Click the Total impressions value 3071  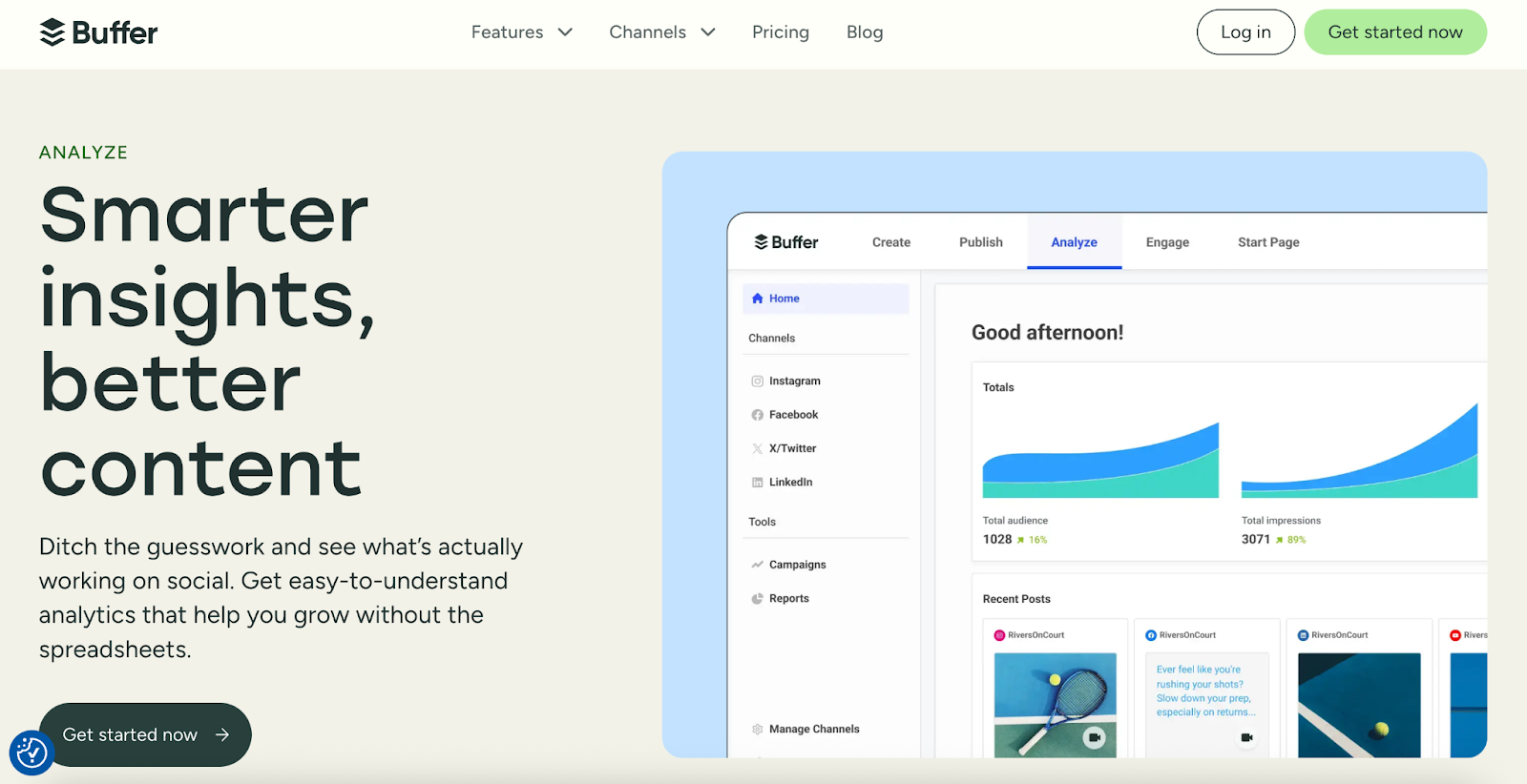(x=1256, y=540)
